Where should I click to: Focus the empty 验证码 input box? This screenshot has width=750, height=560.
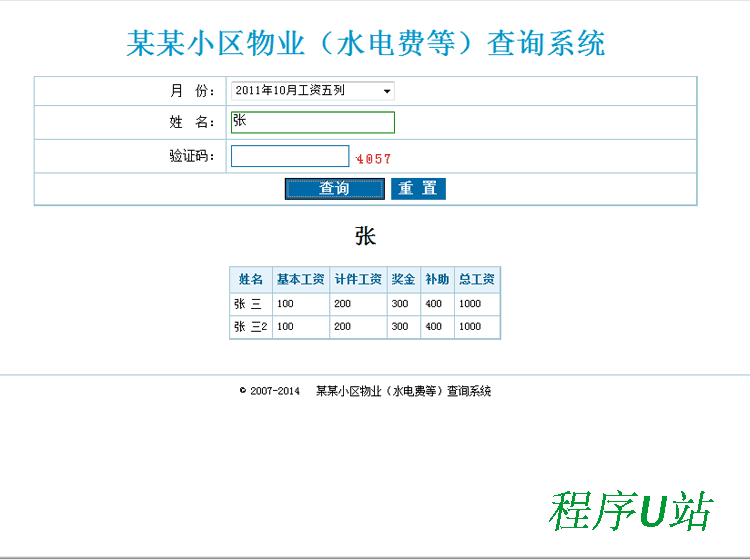(x=290, y=157)
